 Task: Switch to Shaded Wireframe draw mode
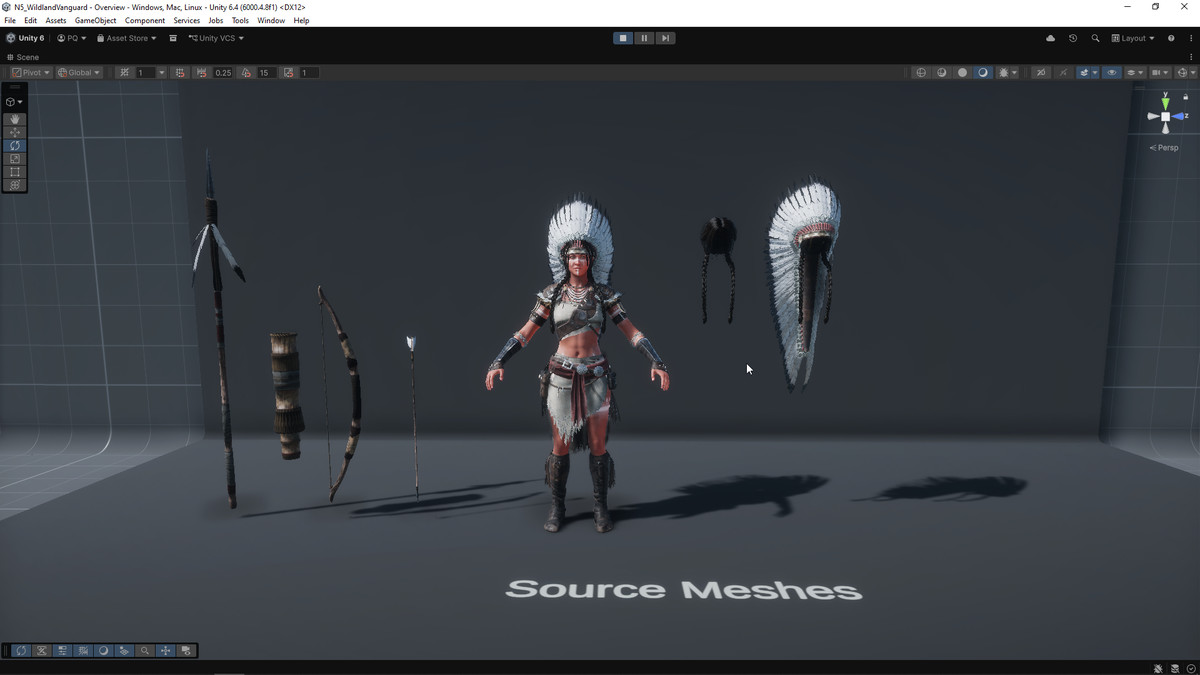tap(942, 73)
